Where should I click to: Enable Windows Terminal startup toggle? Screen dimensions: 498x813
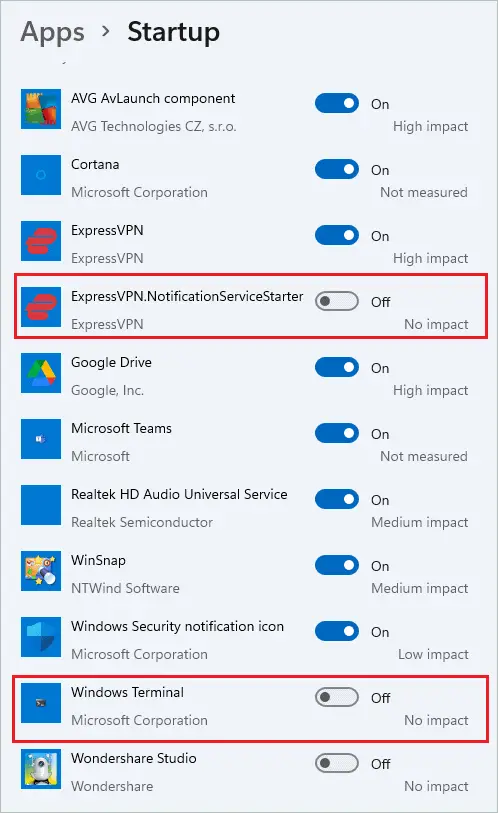tap(337, 697)
